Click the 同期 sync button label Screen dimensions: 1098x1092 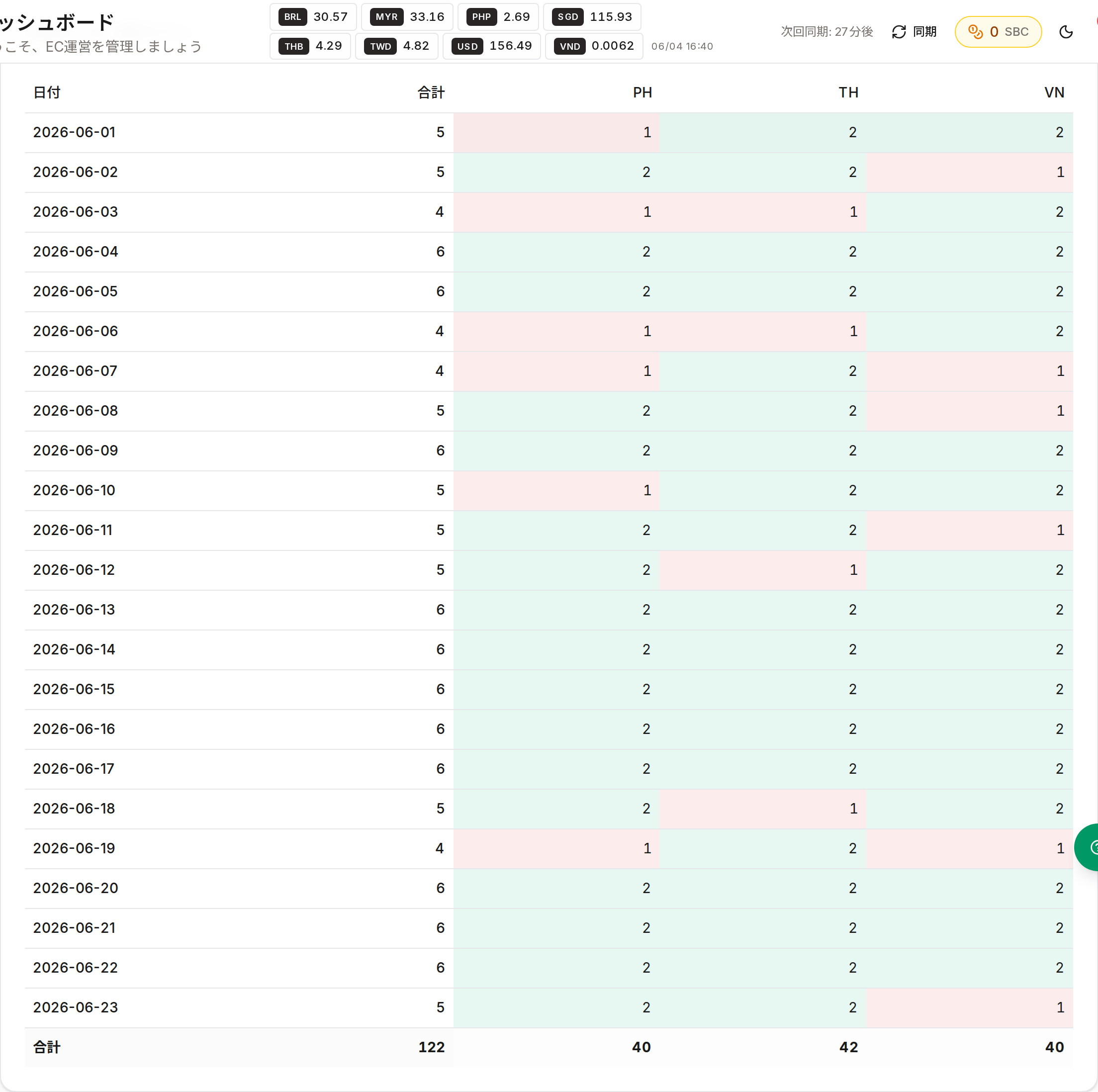pyautogui.click(x=924, y=32)
